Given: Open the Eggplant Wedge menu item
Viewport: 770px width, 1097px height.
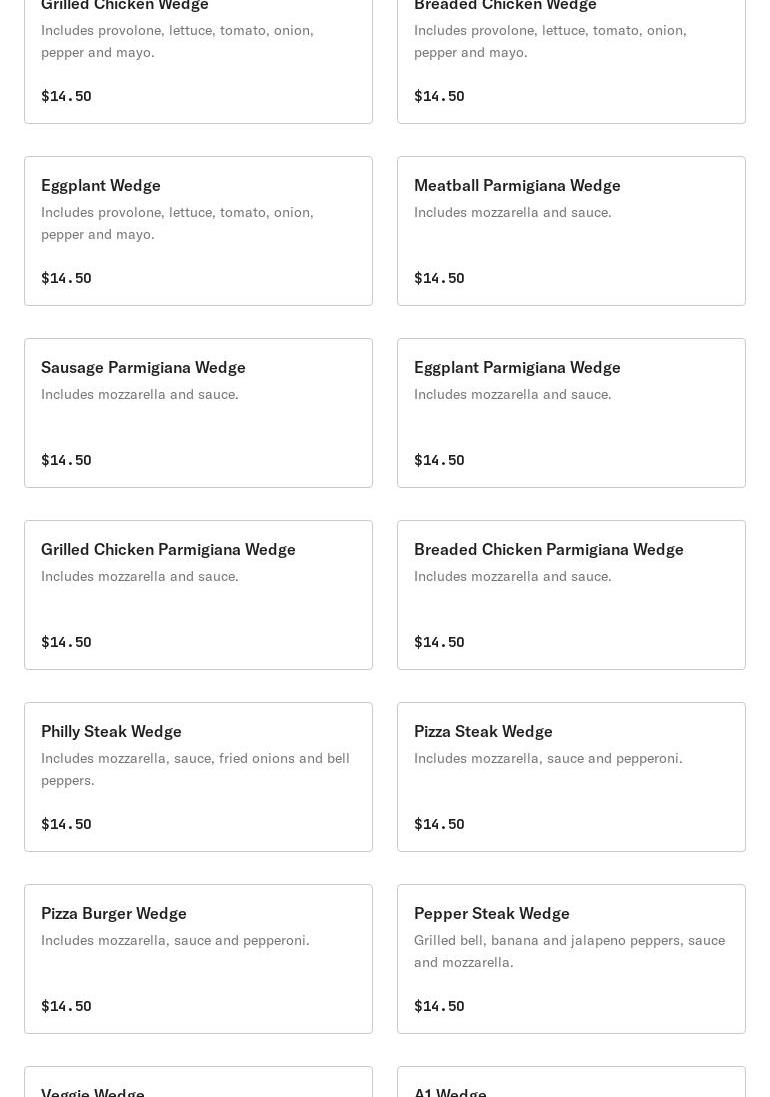Looking at the screenshot, I should (x=198, y=231).
